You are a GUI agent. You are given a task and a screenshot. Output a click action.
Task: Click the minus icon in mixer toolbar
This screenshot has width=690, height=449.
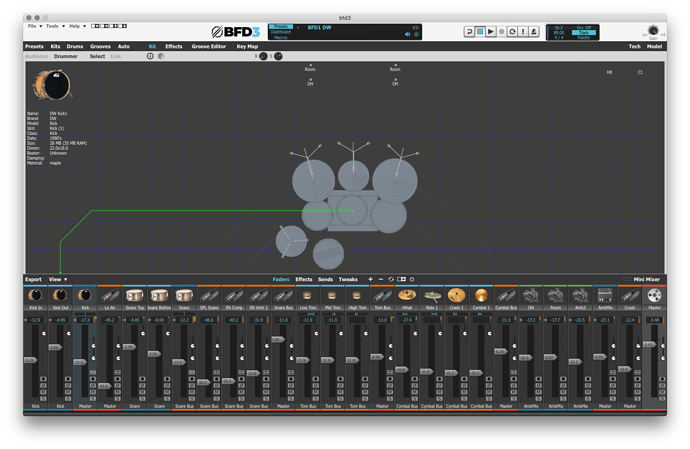pyautogui.click(x=381, y=279)
